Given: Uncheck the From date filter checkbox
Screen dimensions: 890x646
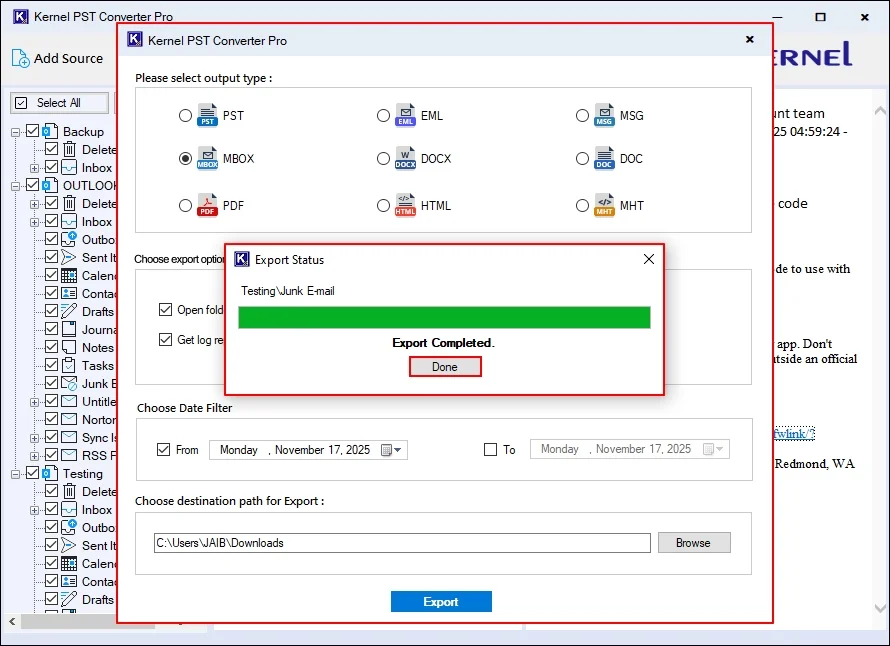Looking at the screenshot, I should tap(164, 450).
